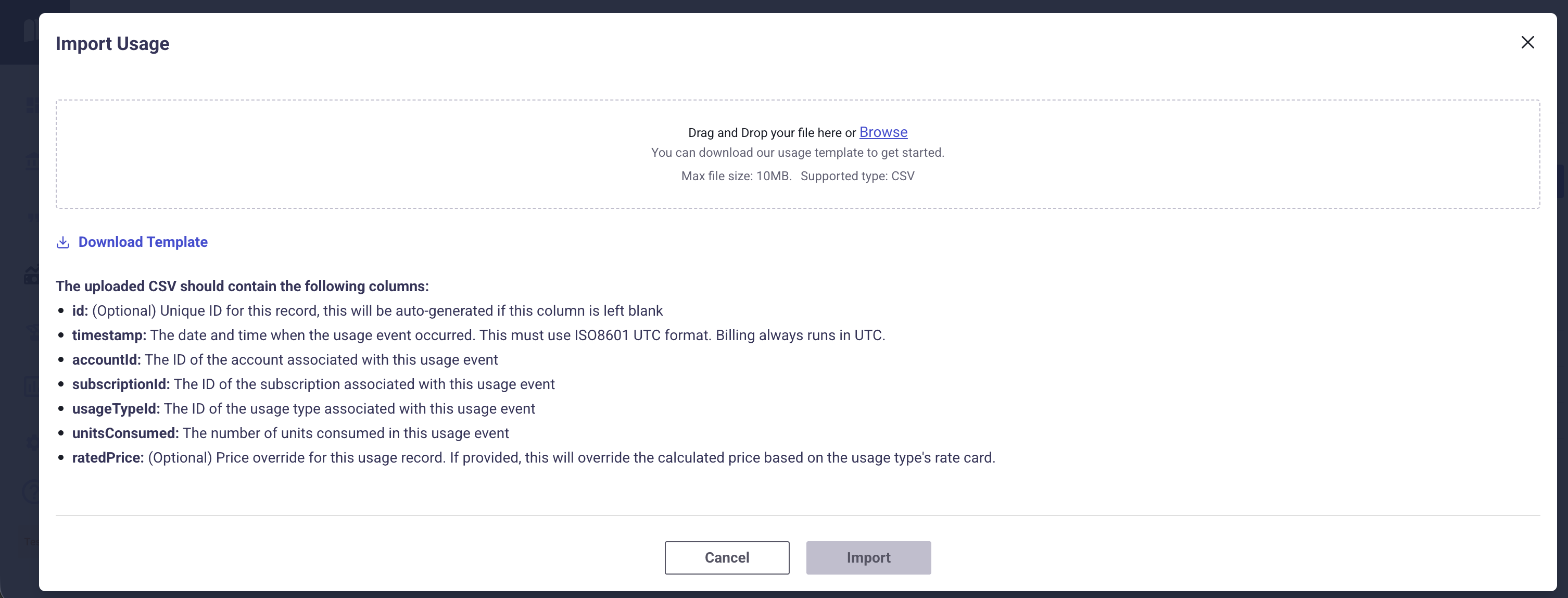
Task: Select the 'timestamp:' column label
Action: [x=109, y=335]
